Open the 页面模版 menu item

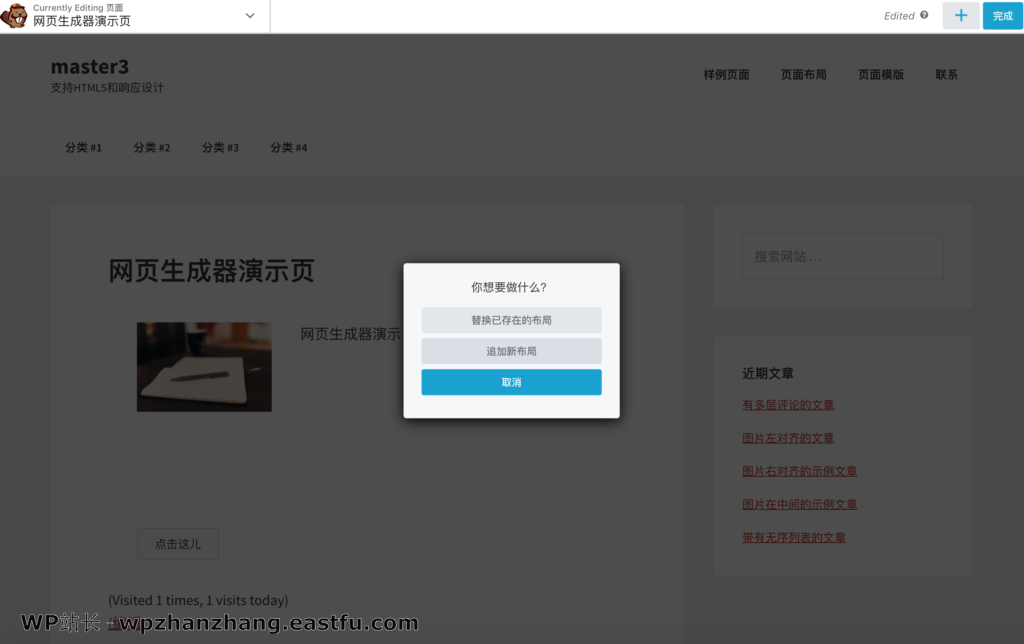[881, 74]
